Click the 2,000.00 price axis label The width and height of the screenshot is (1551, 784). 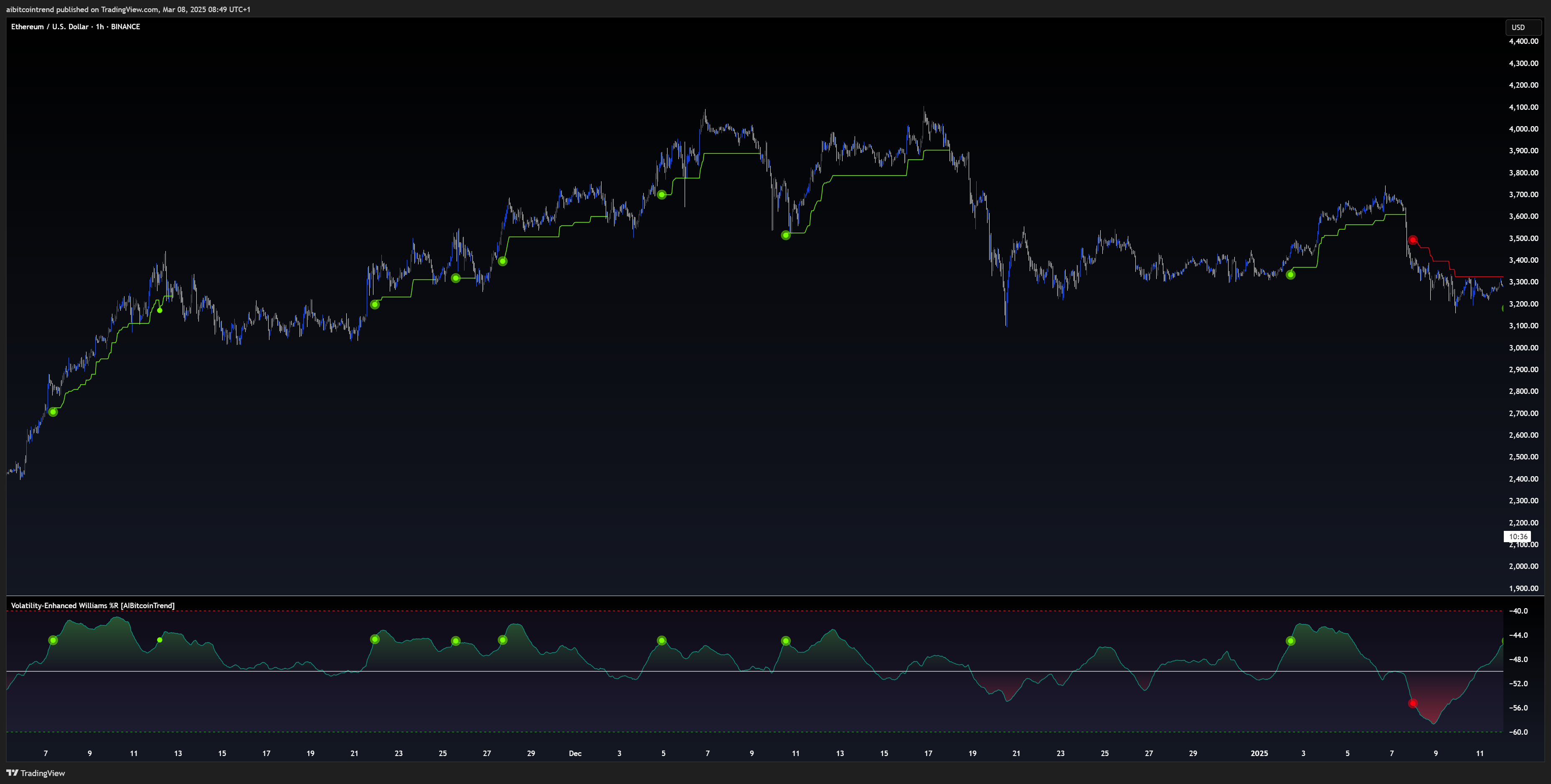pos(1523,566)
